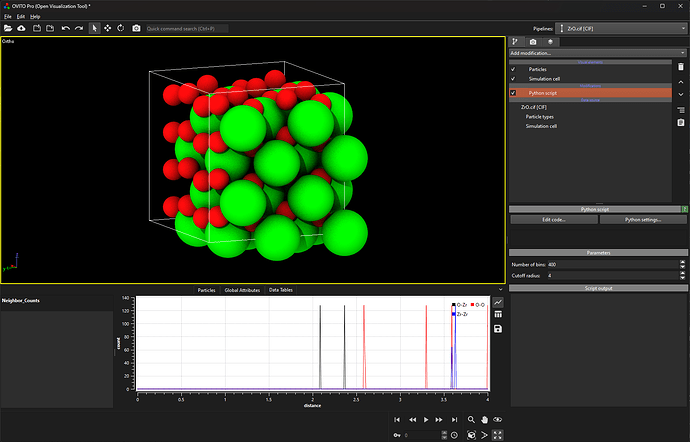The width and height of the screenshot is (690, 442).
Task: Click the load file folder icon
Action: [8, 28]
